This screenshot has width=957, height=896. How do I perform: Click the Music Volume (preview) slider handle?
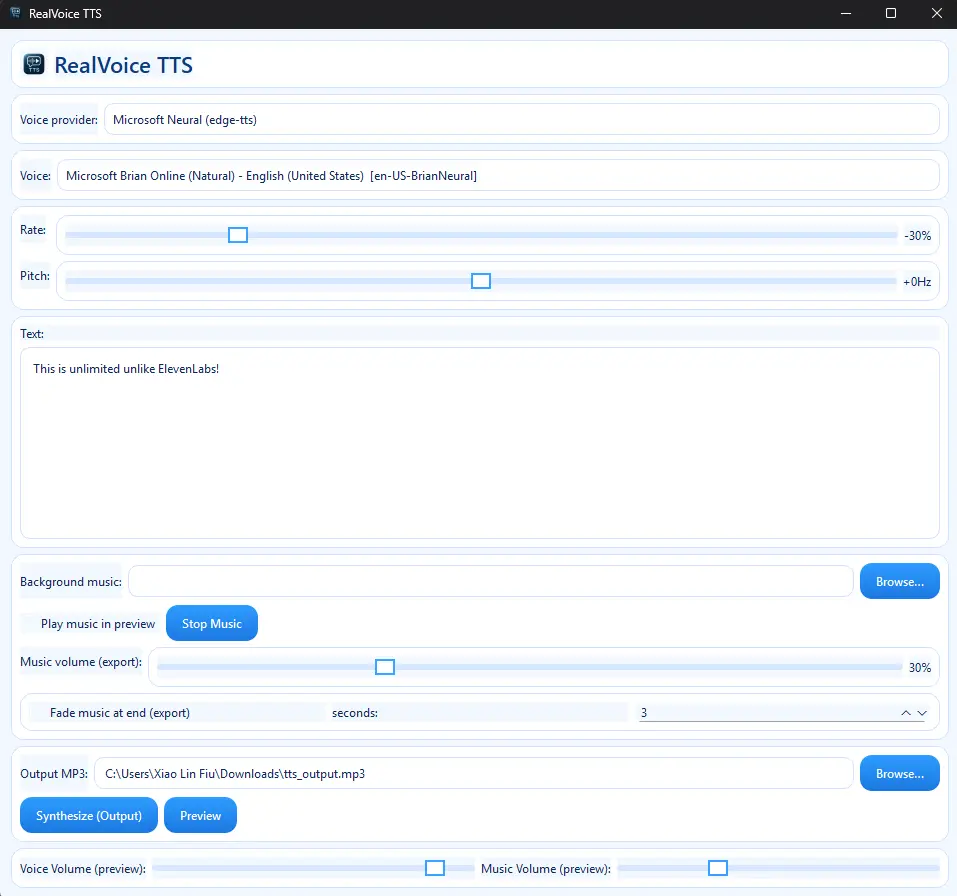[x=718, y=868]
